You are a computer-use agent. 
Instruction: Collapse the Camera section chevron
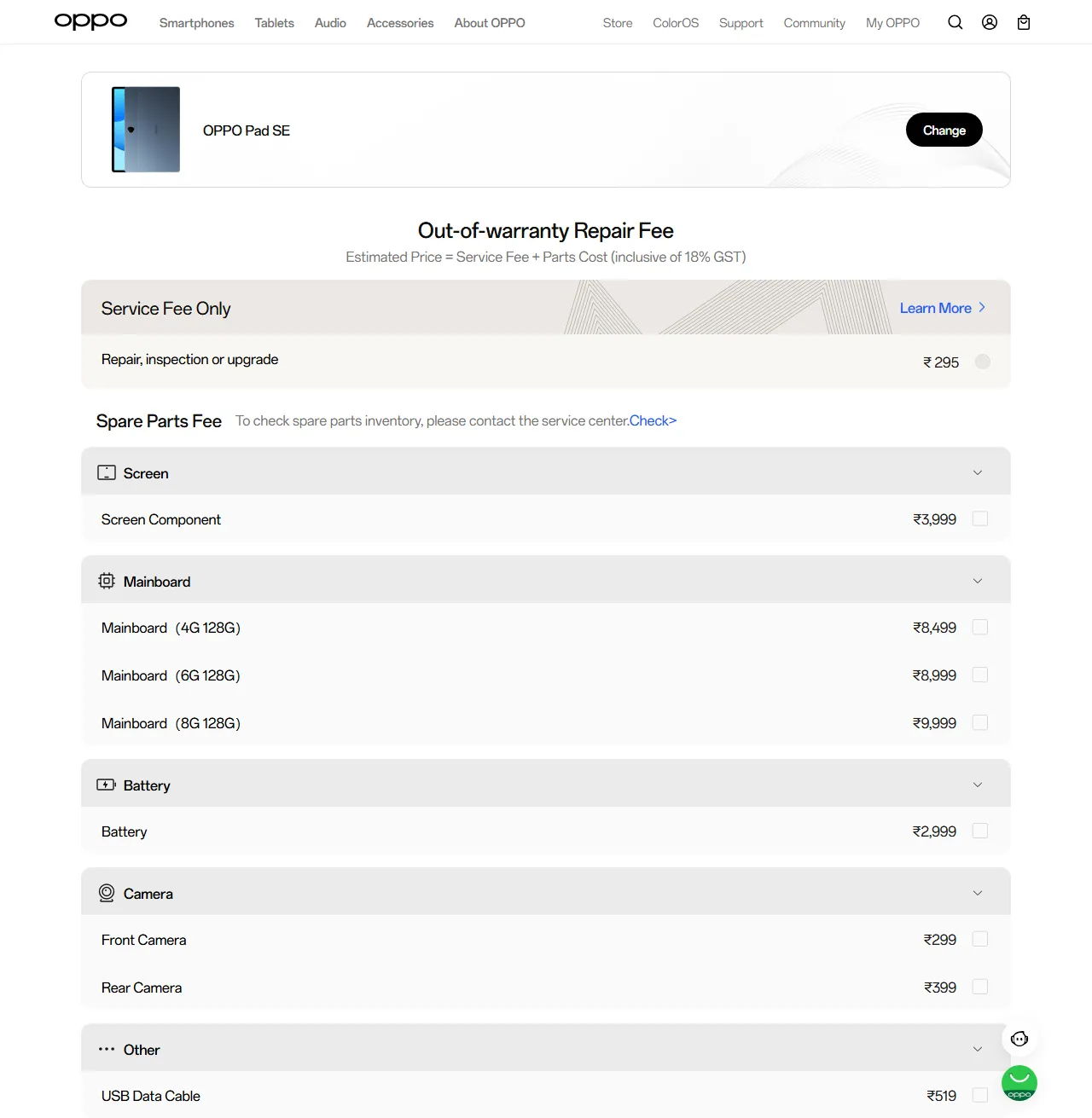pos(978,893)
